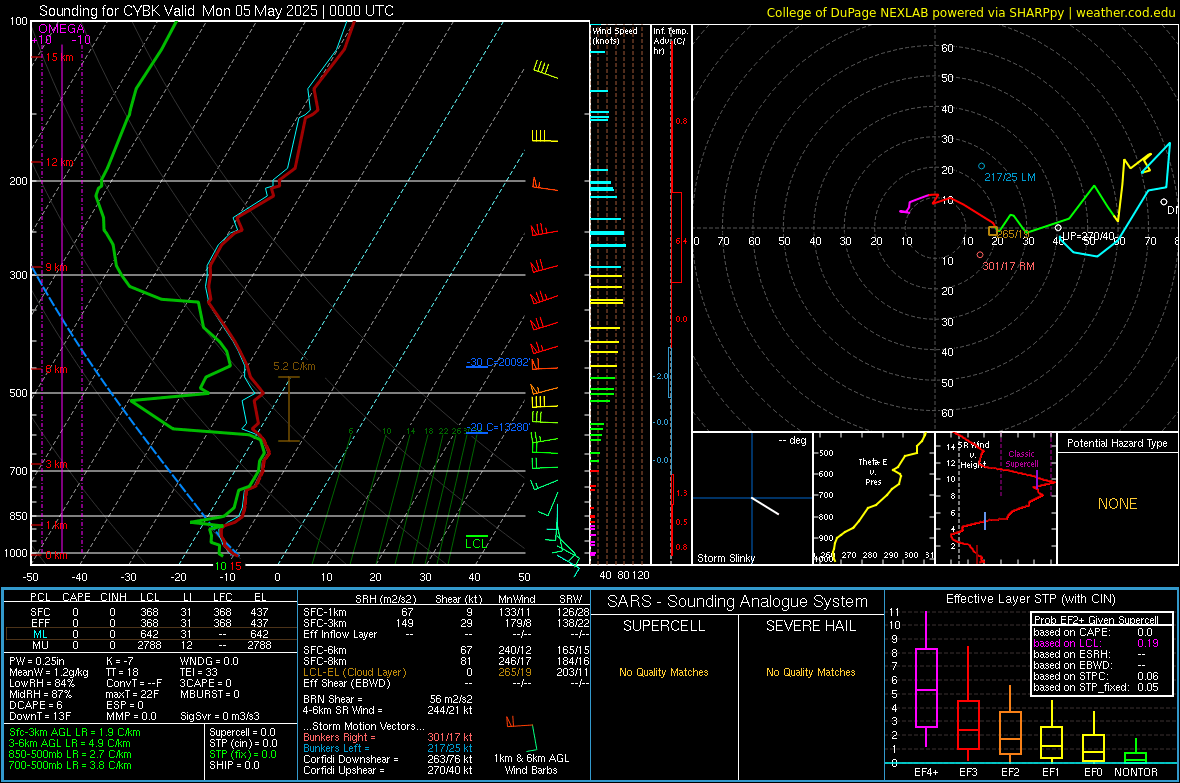1180x783 pixels.
Task: Click the orange EF2 box plot
Action: (x=1010, y=724)
